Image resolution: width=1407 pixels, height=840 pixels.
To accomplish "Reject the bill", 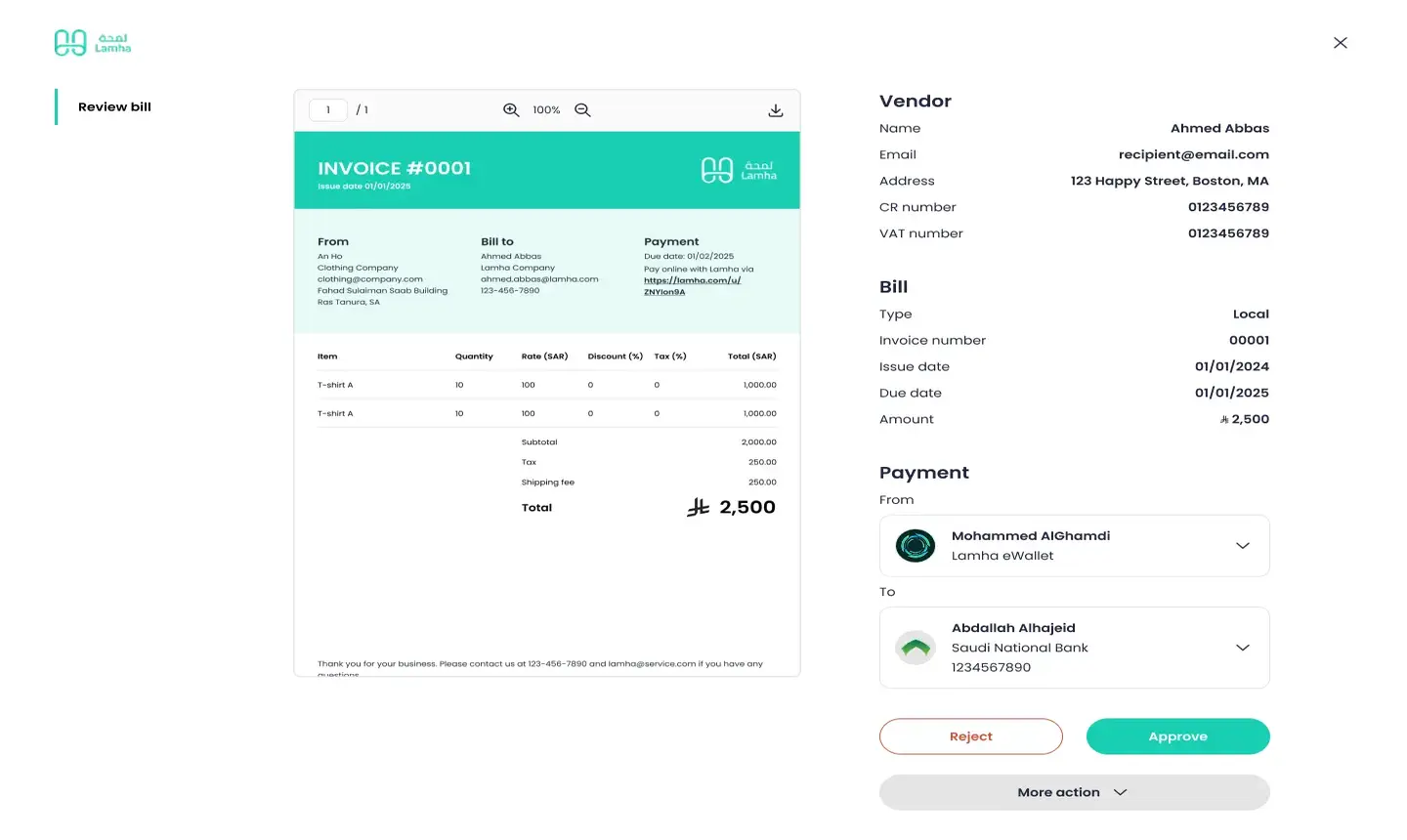I will pyautogui.click(x=971, y=736).
